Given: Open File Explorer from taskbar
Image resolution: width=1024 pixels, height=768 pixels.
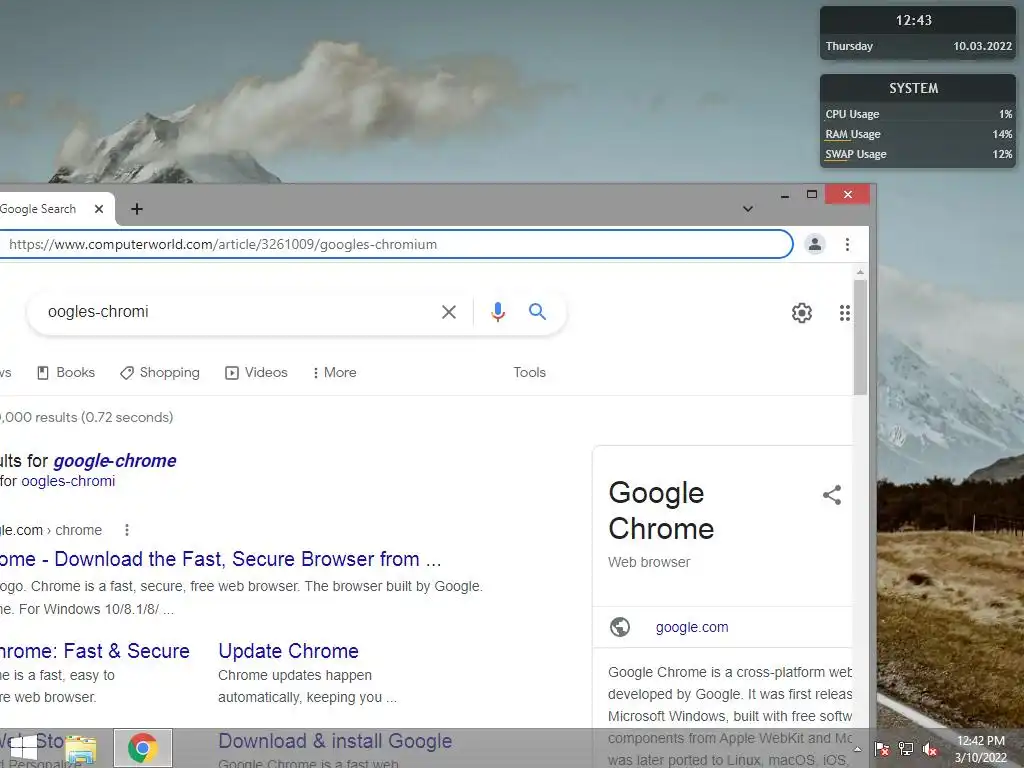Looking at the screenshot, I should [x=81, y=748].
